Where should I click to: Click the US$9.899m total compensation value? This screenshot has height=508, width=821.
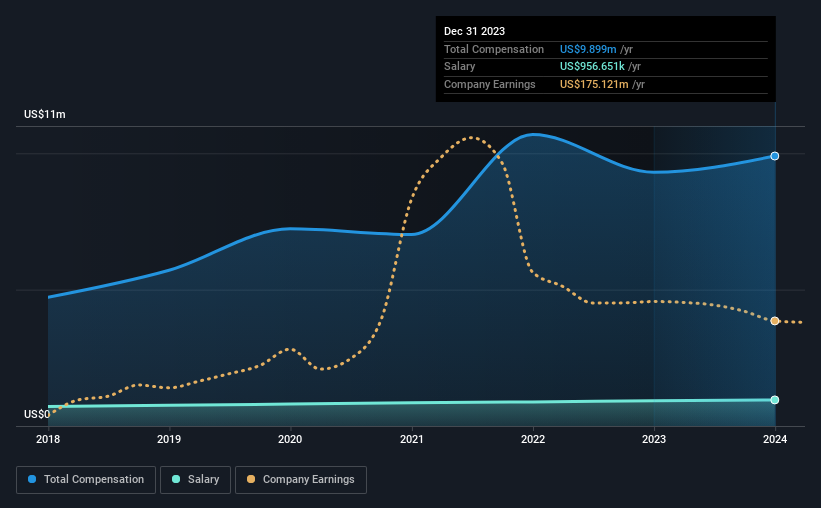click(588, 49)
